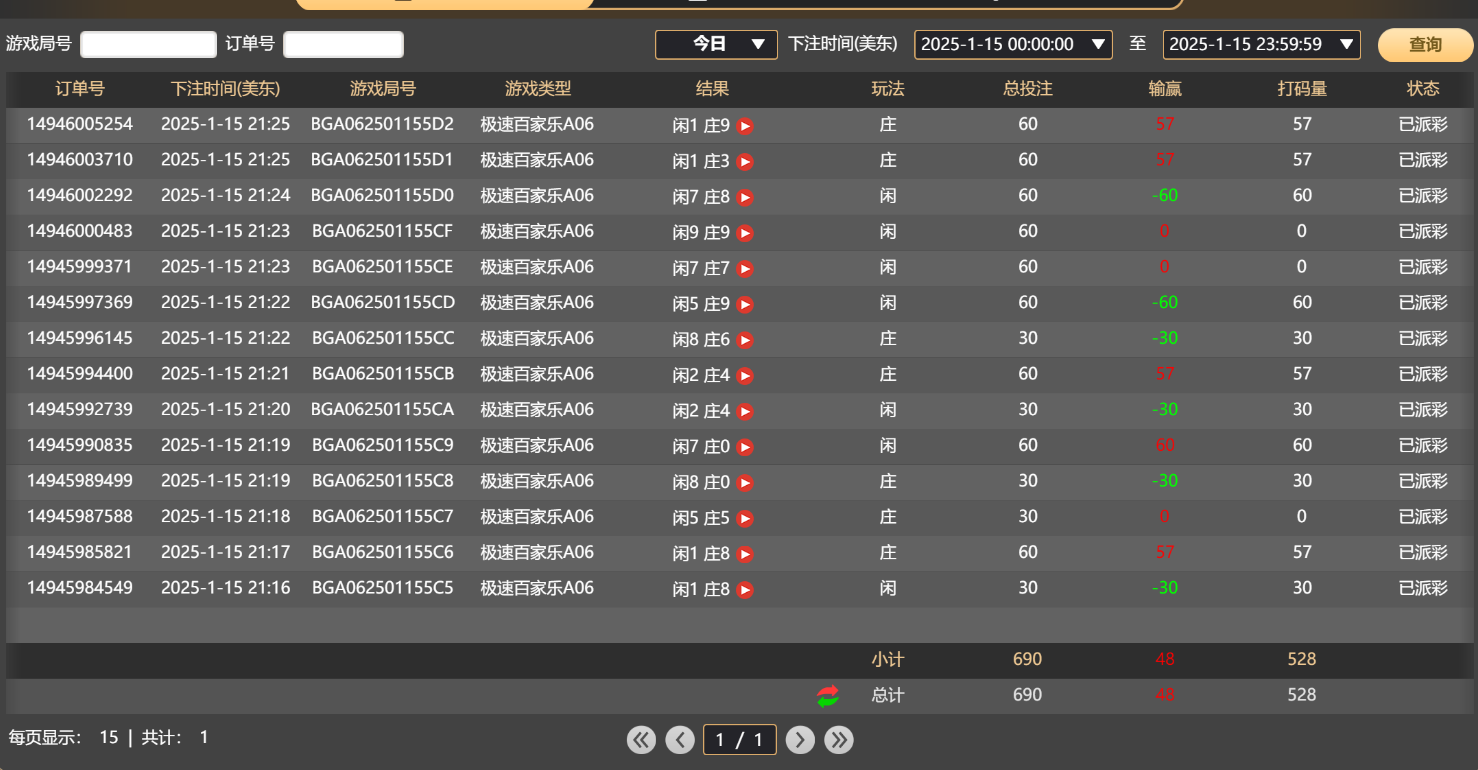Click the red-green swap arrows beside 总计
Viewport: 1478px width, 770px height.
tap(826, 695)
